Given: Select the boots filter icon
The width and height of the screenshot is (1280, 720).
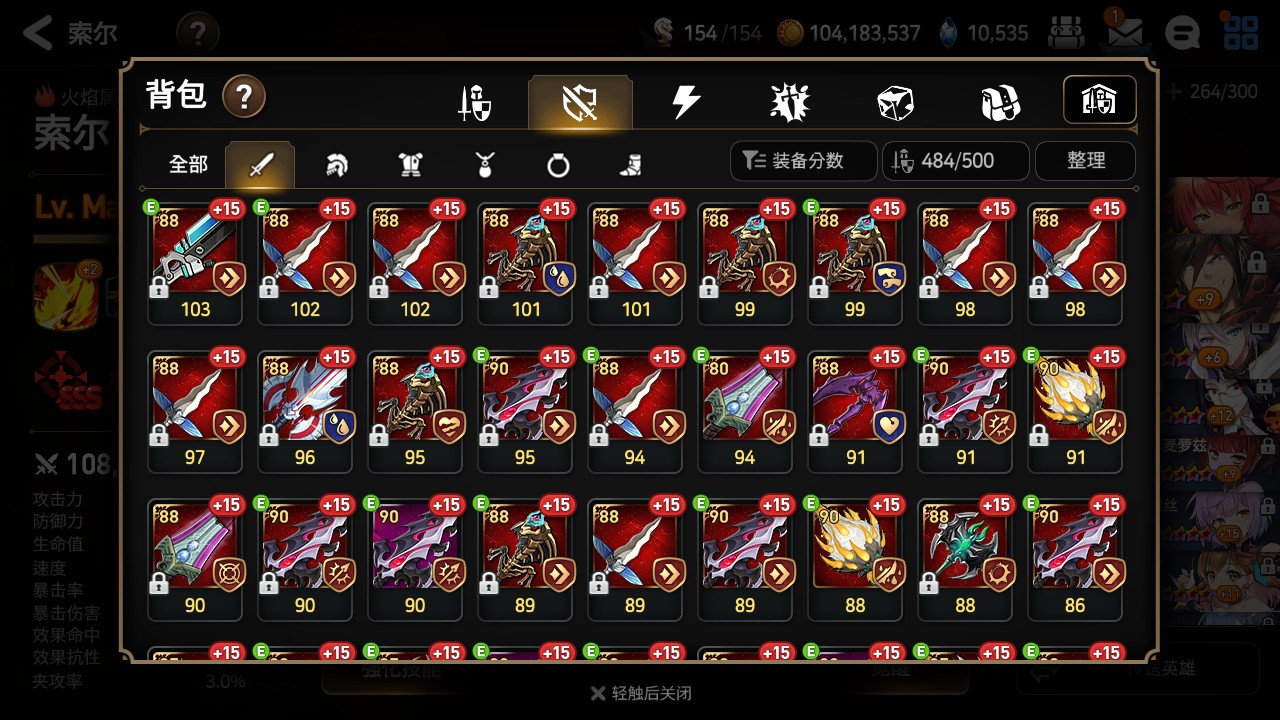Looking at the screenshot, I should pyautogui.click(x=631, y=165).
